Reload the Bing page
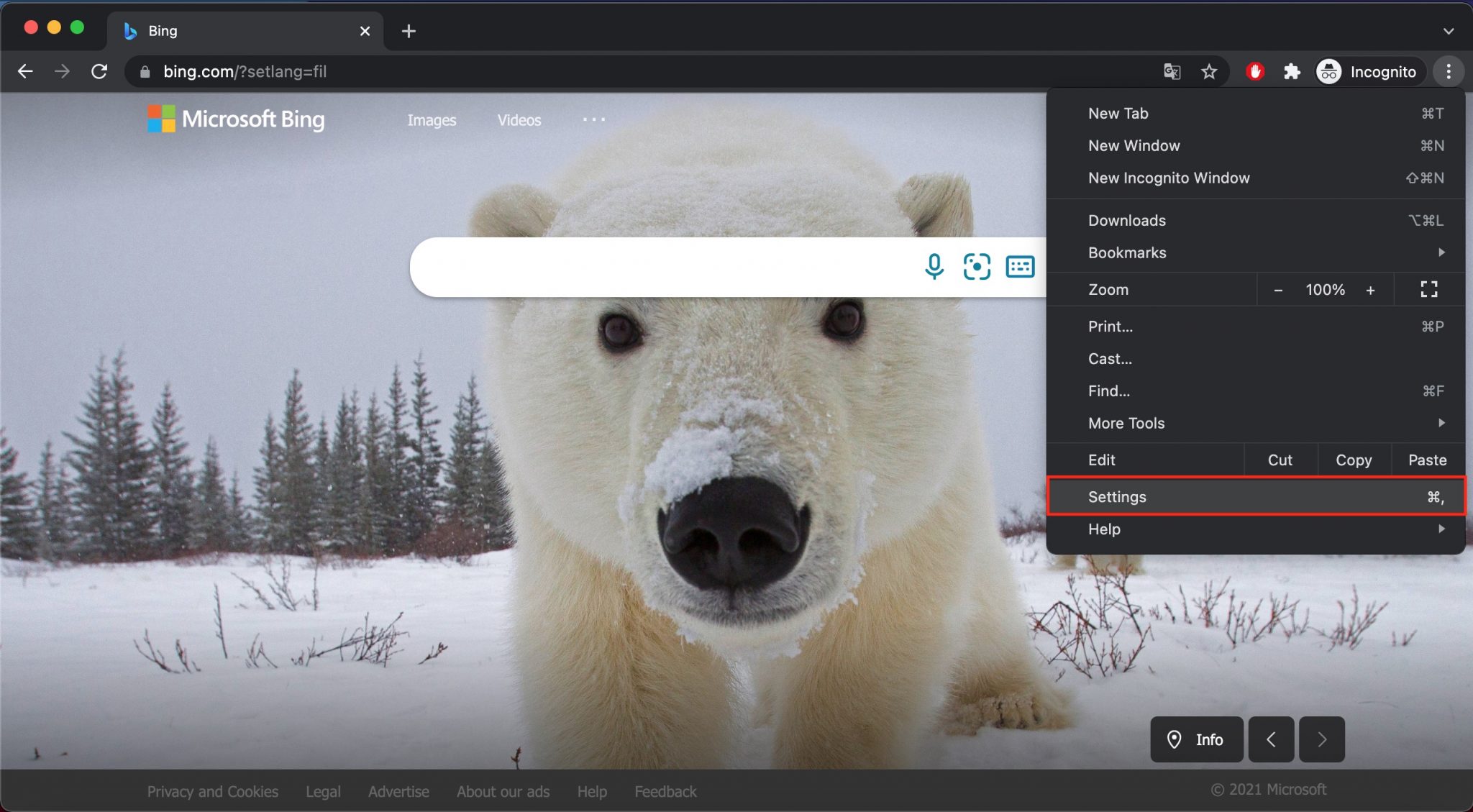Viewport: 1473px width, 812px height. (99, 71)
